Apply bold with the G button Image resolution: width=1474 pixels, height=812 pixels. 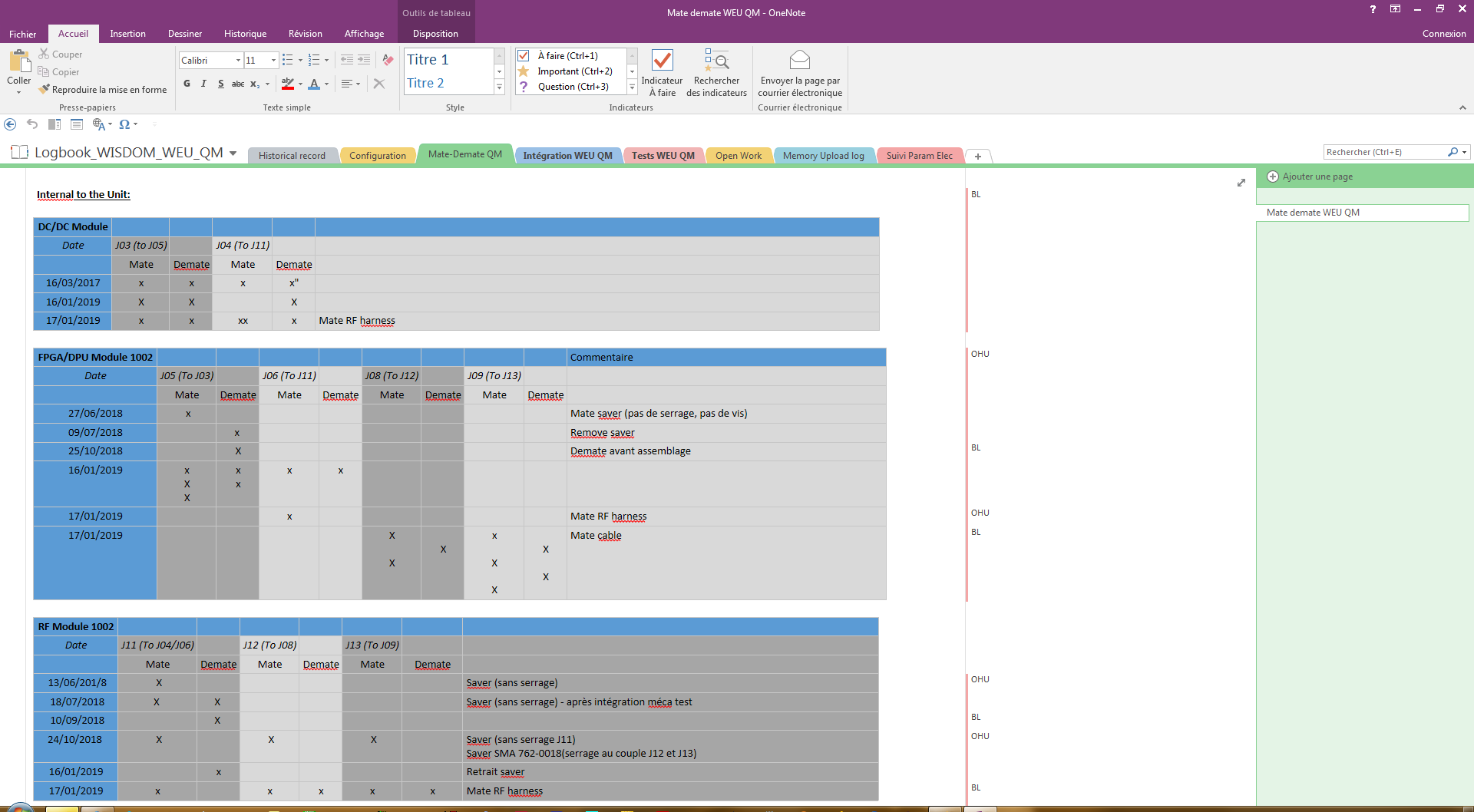[x=187, y=84]
